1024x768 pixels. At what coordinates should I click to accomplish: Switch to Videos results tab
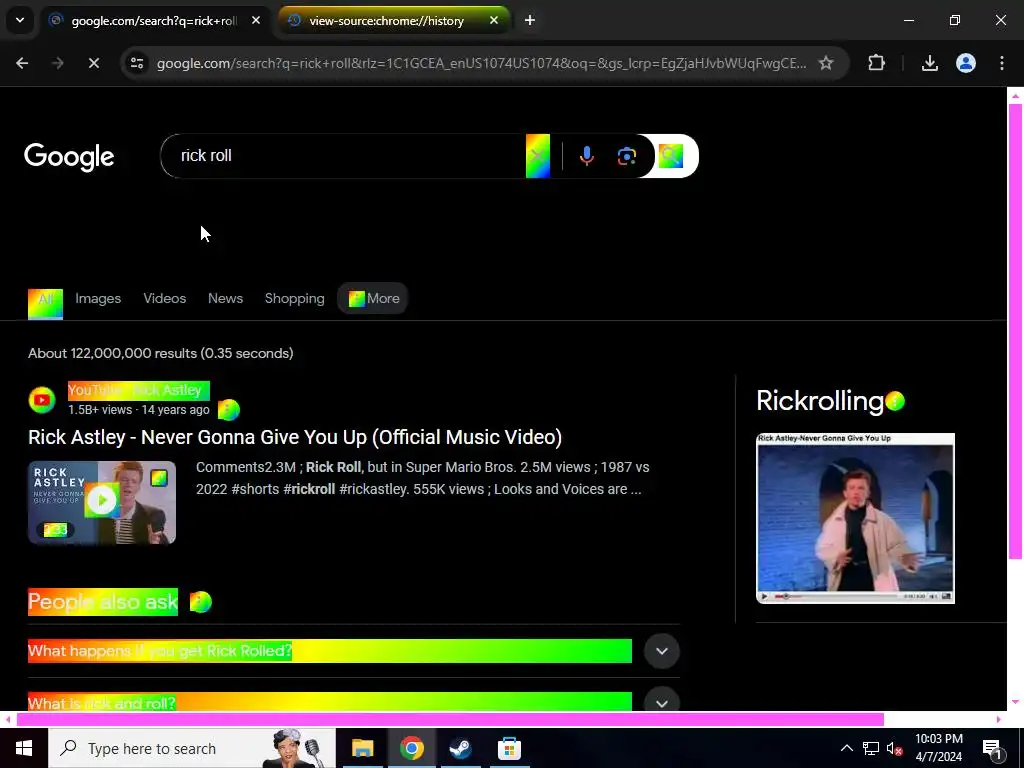pyautogui.click(x=165, y=298)
